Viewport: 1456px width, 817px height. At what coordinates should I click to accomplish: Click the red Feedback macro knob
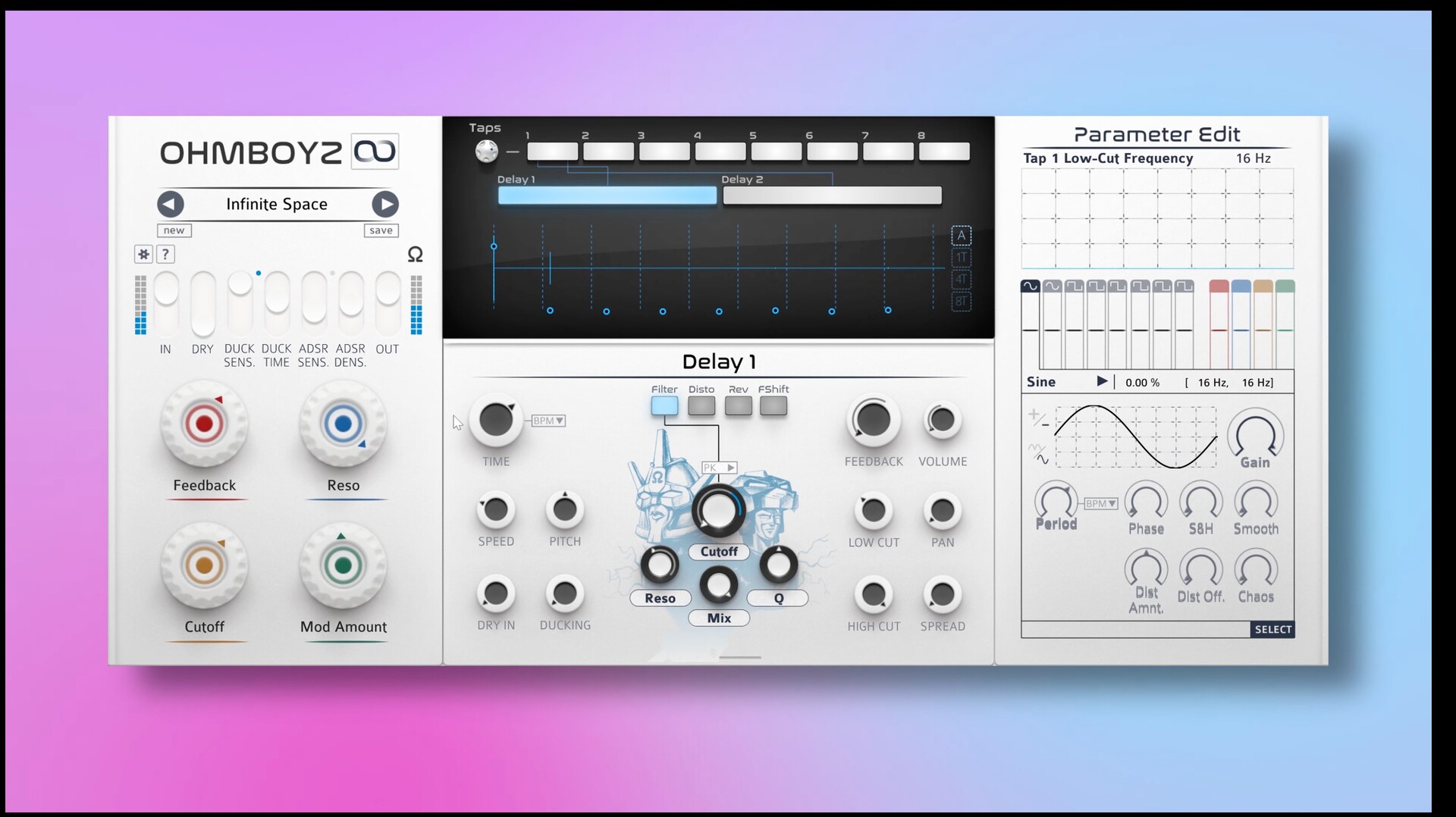point(204,424)
